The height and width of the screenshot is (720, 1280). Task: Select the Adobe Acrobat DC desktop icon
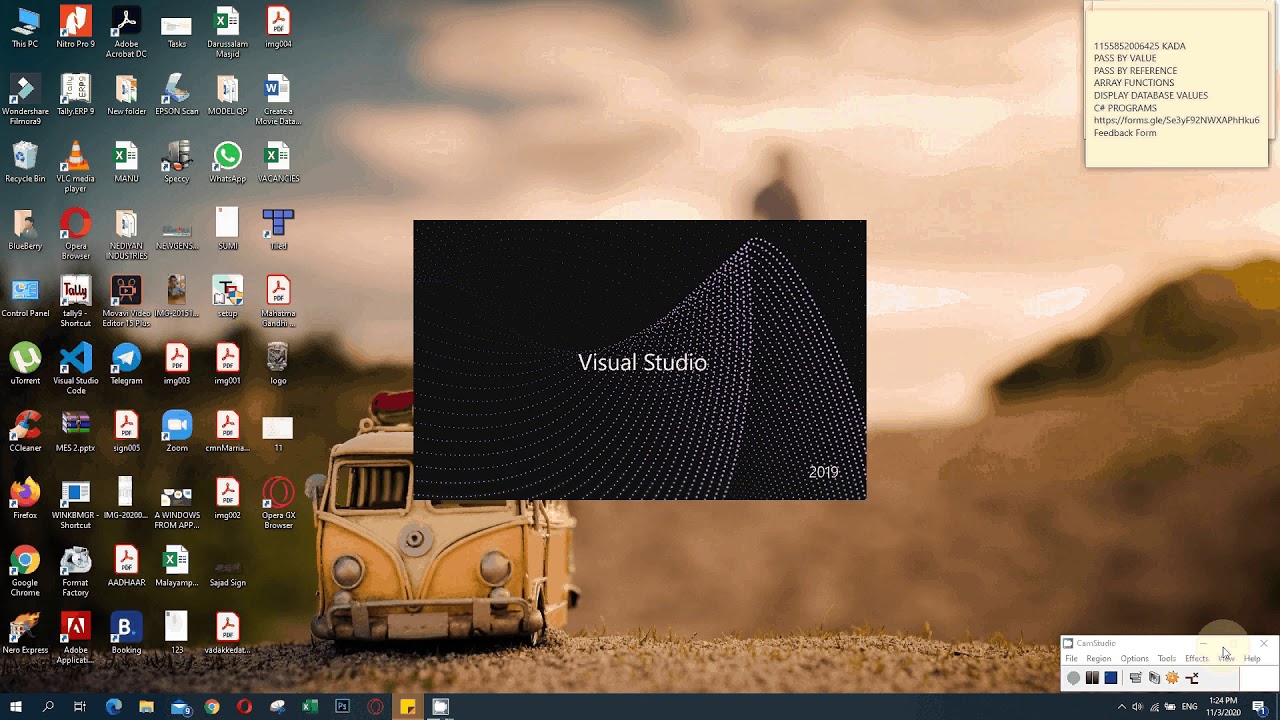point(126,32)
